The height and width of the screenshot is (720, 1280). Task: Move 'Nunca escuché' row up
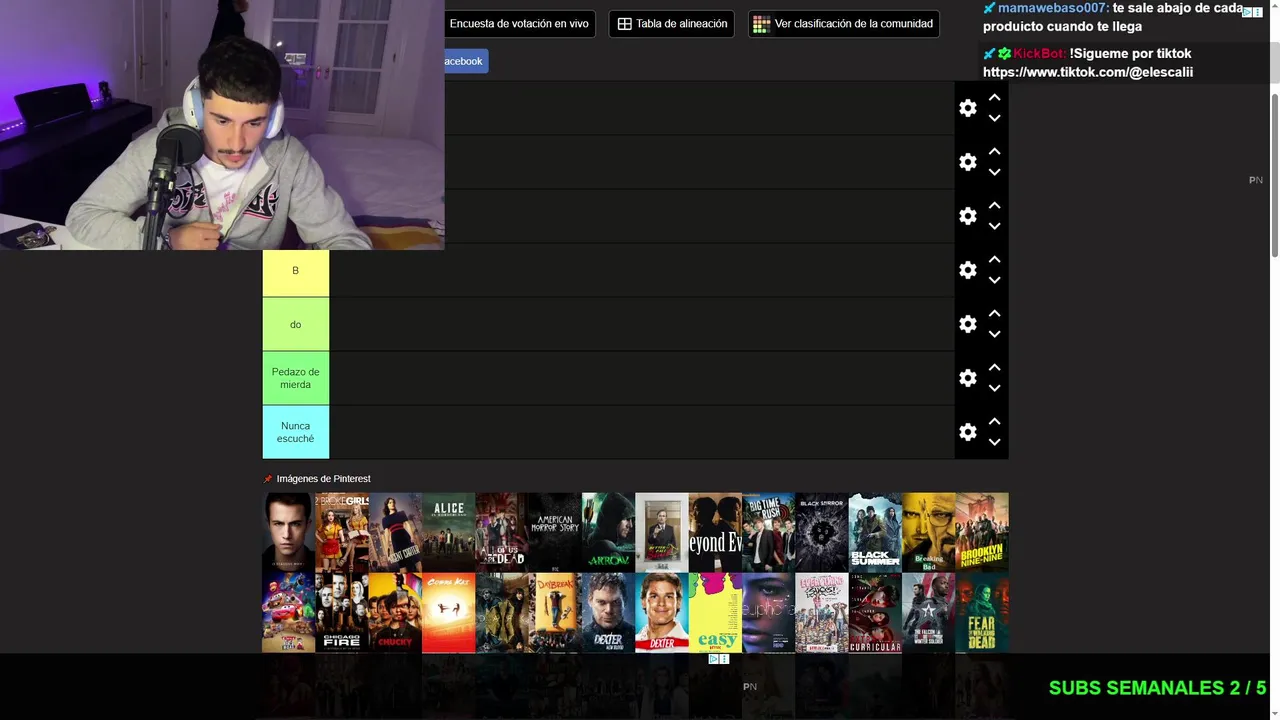[x=994, y=422]
